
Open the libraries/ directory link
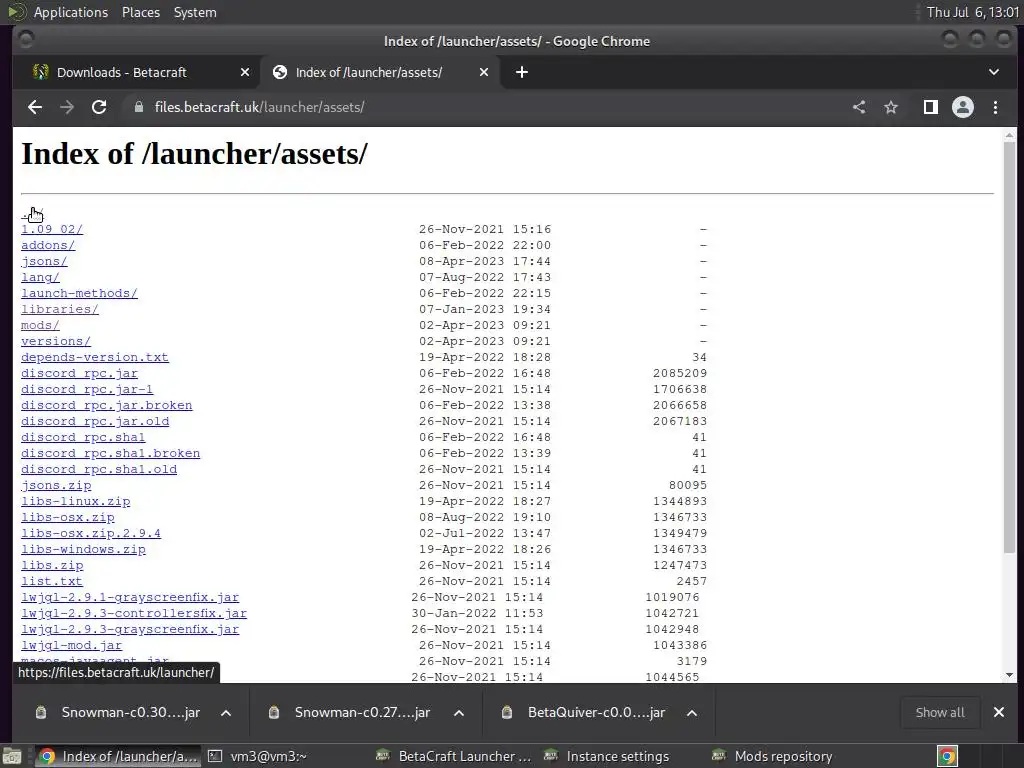[x=60, y=310]
